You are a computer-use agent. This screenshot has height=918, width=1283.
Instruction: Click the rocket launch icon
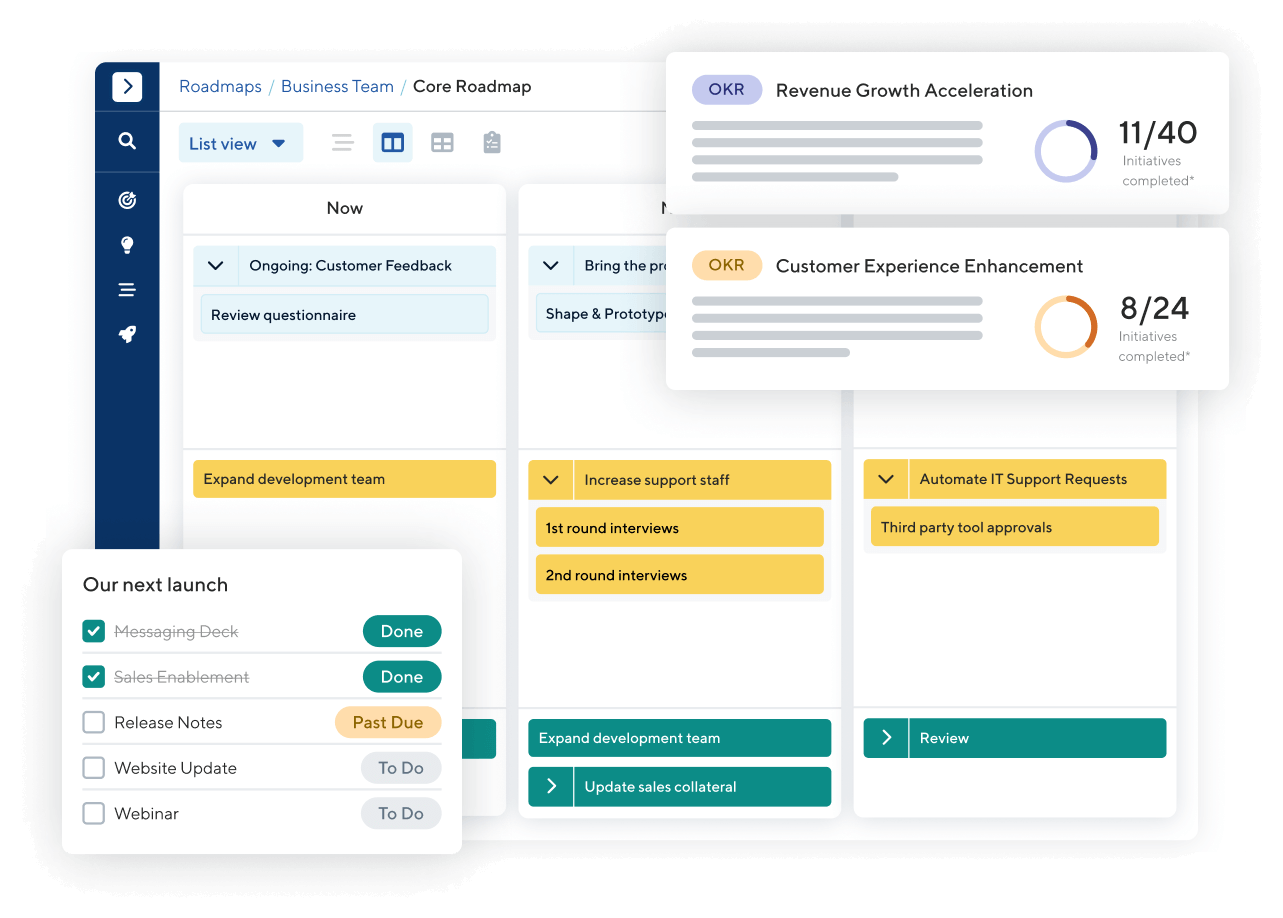point(127,334)
